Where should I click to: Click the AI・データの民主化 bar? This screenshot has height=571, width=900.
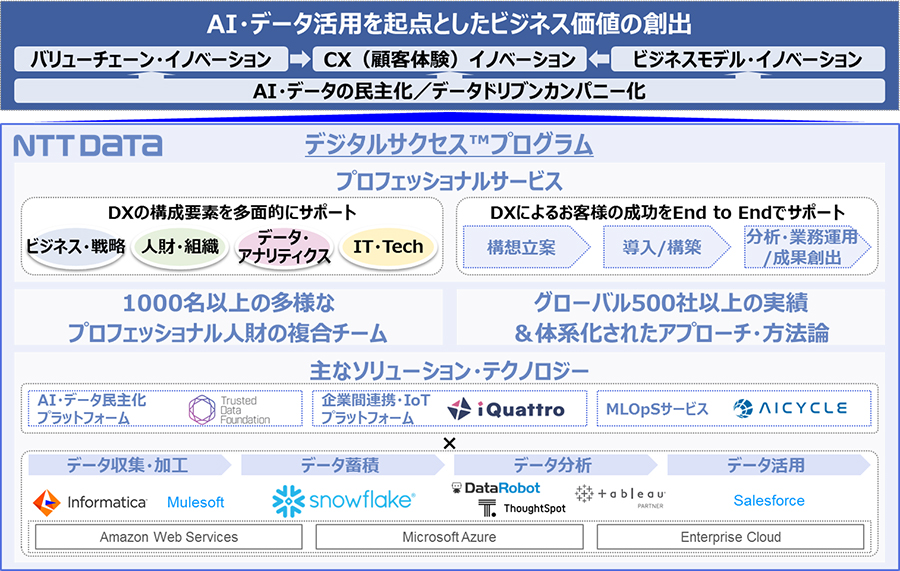tap(449, 91)
